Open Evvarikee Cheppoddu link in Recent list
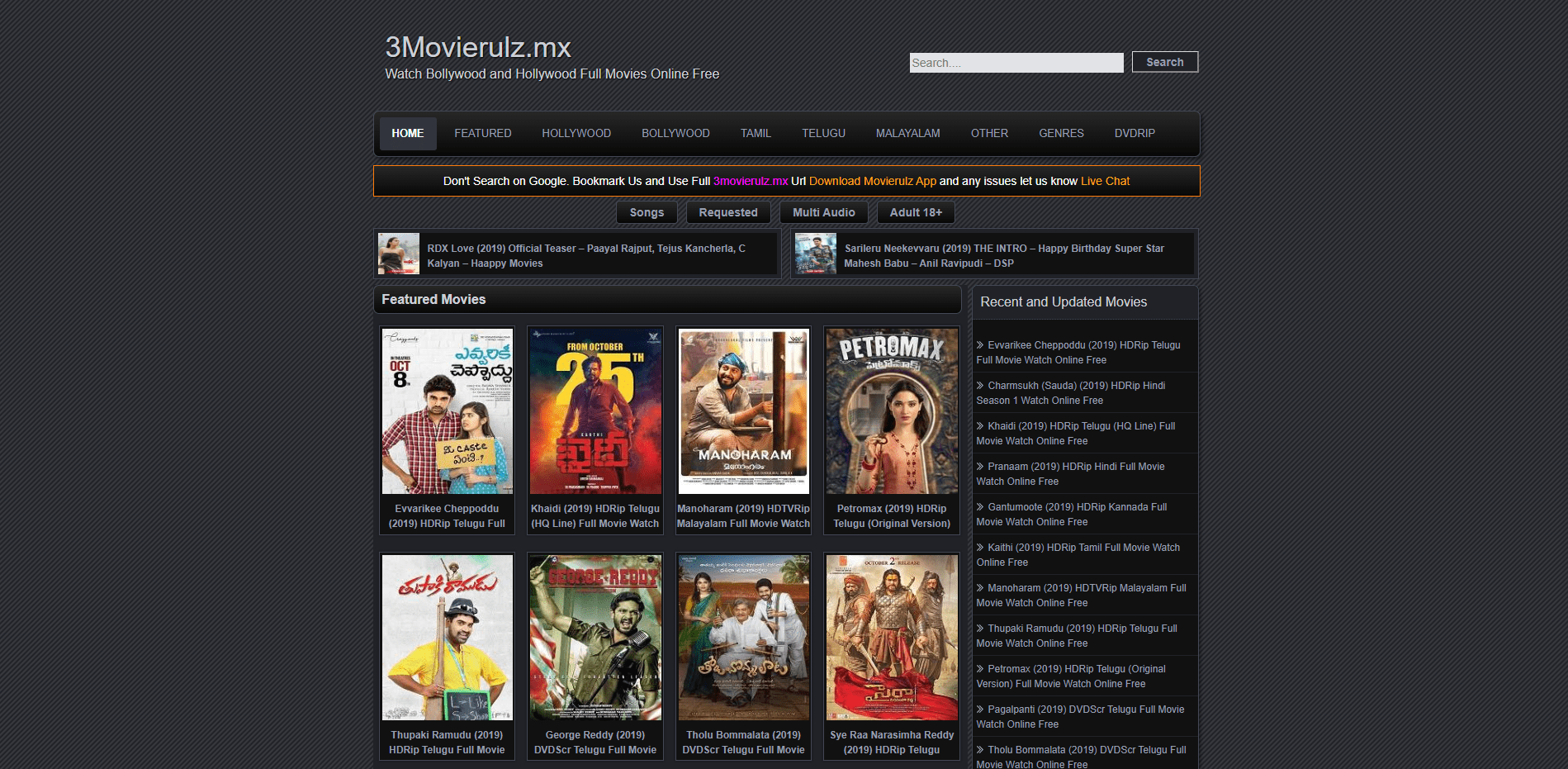This screenshot has width=1568, height=769. [1078, 353]
